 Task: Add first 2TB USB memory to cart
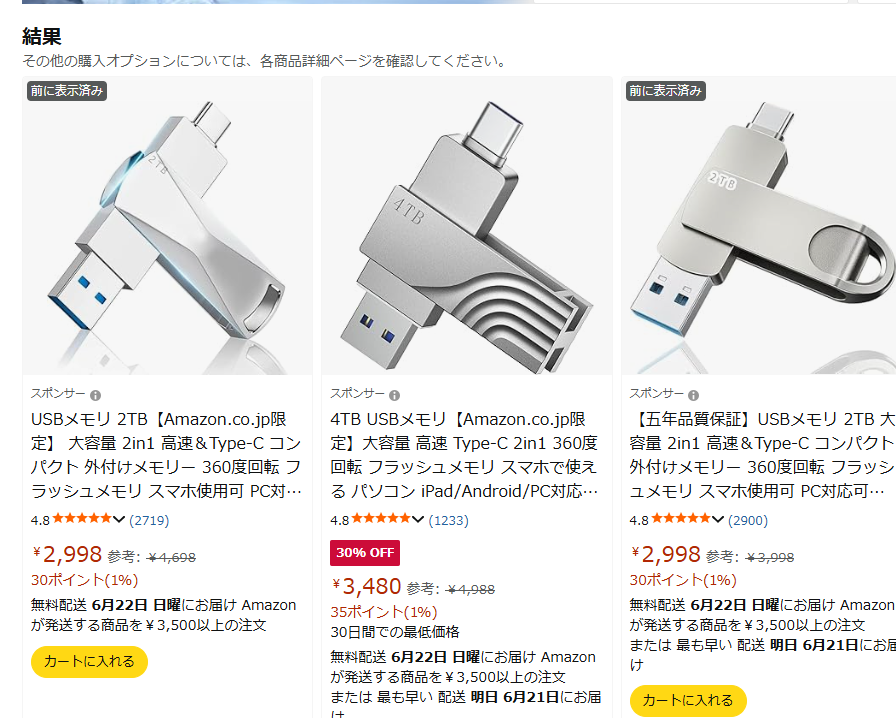point(89,662)
